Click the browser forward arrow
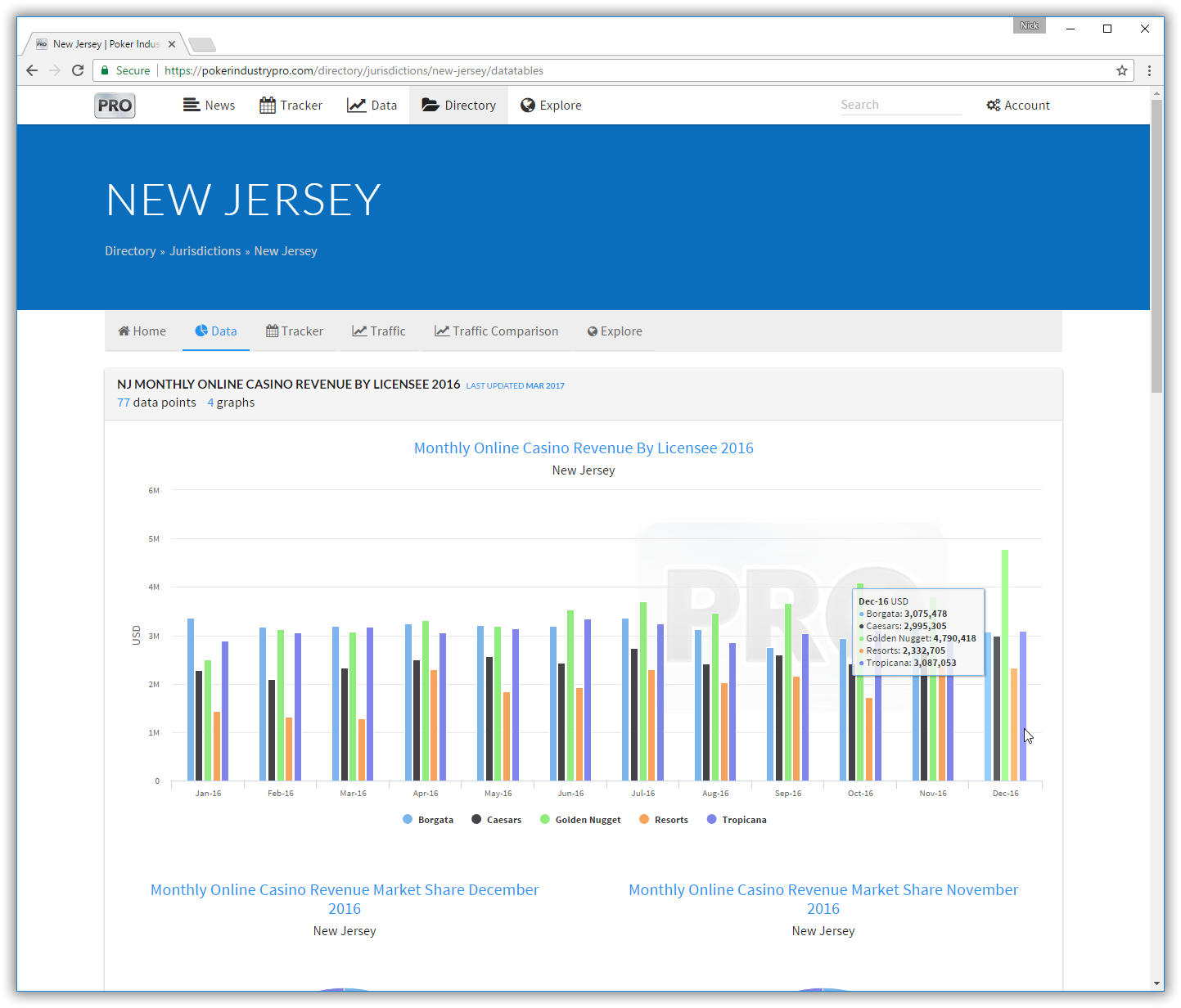 click(x=55, y=70)
